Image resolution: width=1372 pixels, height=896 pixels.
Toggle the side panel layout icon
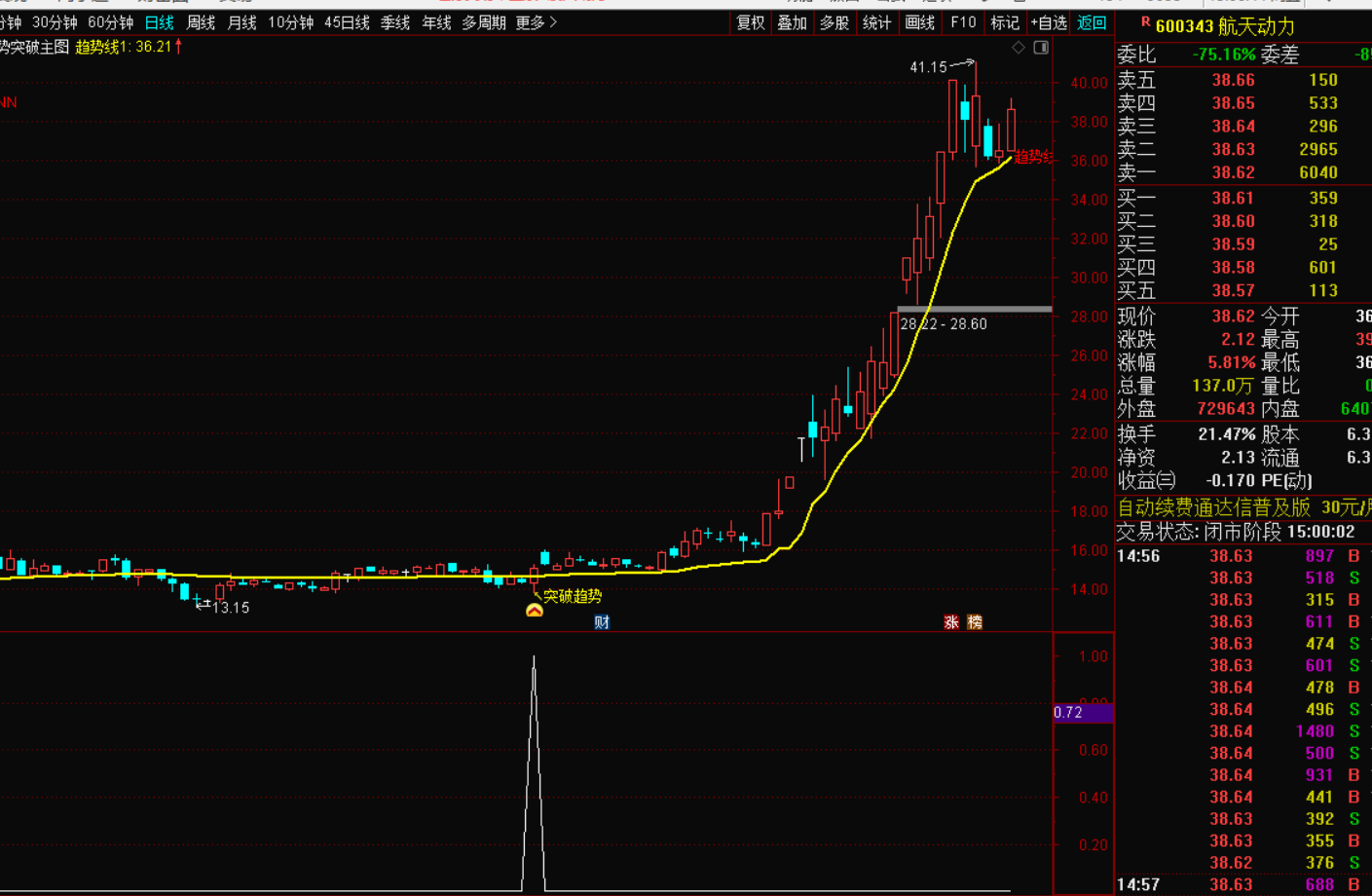pyautogui.click(x=1041, y=48)
